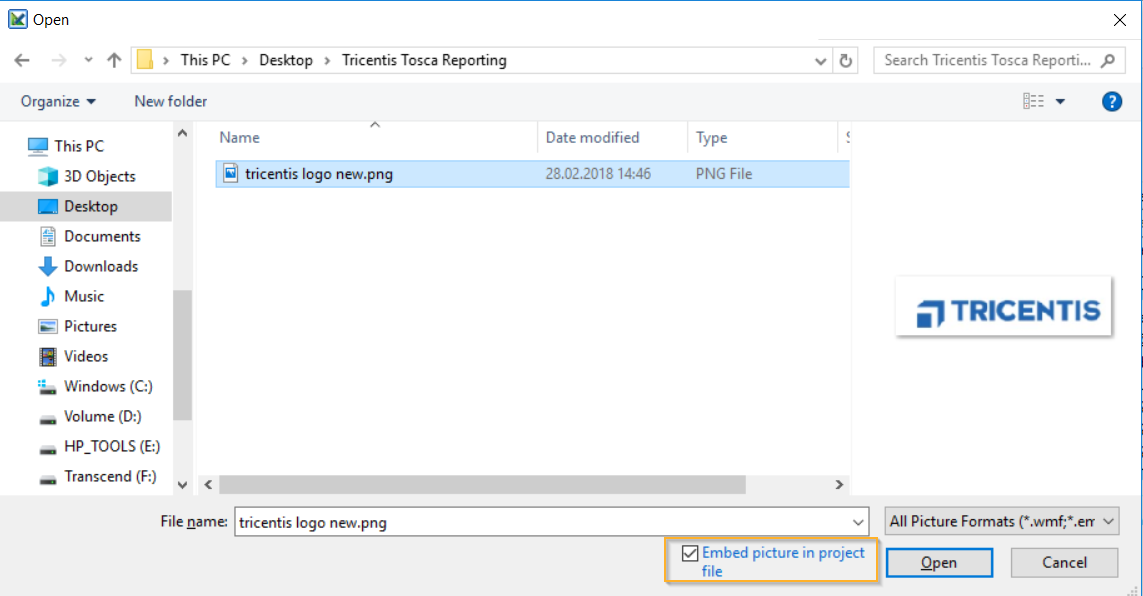
Task: Click the Documents page icon
Action: [47, 236]
